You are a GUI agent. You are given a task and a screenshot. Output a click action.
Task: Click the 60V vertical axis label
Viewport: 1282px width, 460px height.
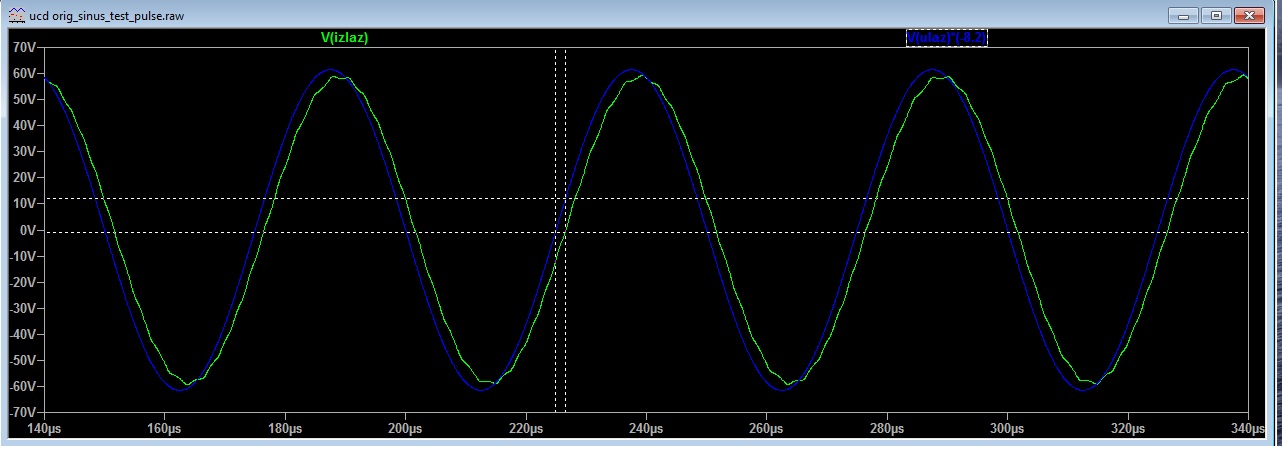(23, 74)
